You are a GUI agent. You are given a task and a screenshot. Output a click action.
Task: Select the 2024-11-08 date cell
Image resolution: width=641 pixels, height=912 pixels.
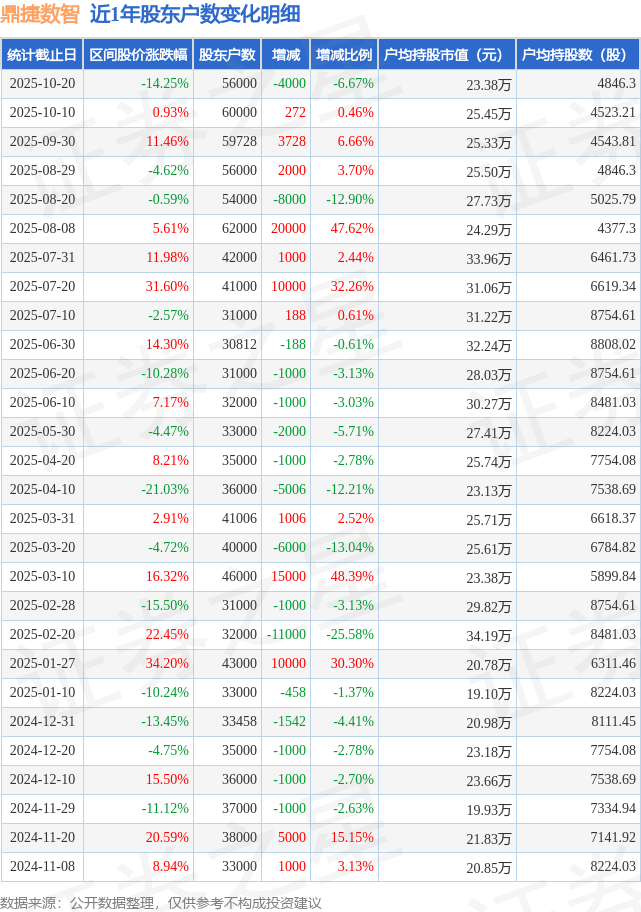pyautogui.click(x=41, y=867)
